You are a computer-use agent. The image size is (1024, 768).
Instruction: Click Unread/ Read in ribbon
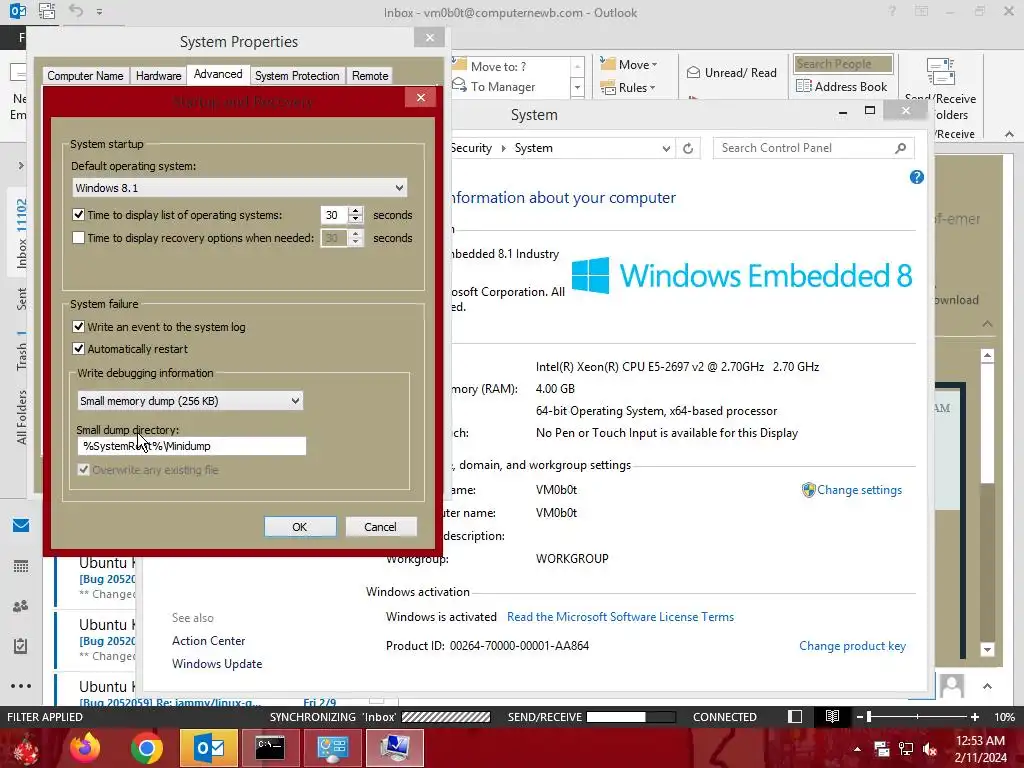click(x=731, y=72)
